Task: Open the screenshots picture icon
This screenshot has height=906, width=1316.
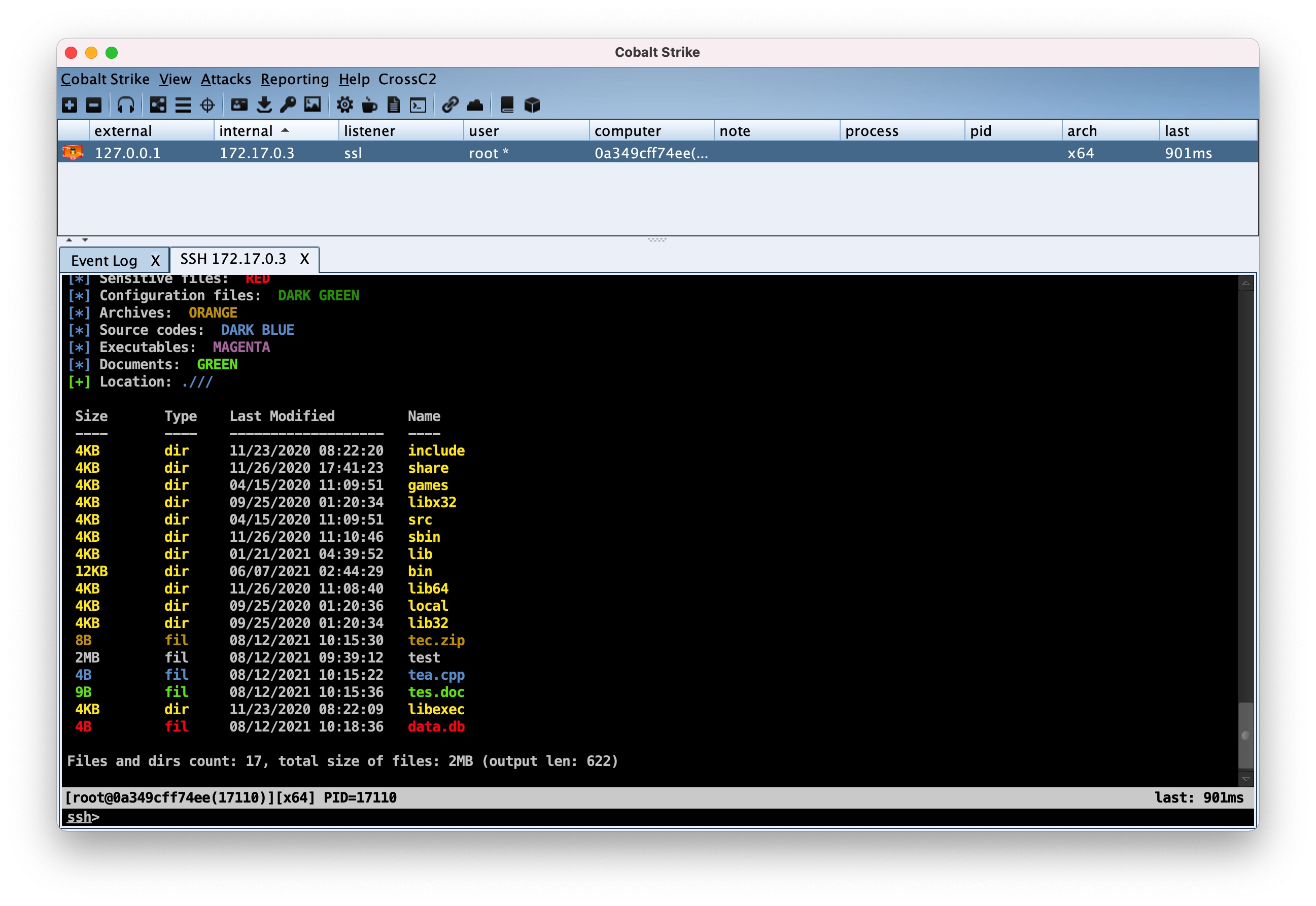Action: [x=313, y=105]
